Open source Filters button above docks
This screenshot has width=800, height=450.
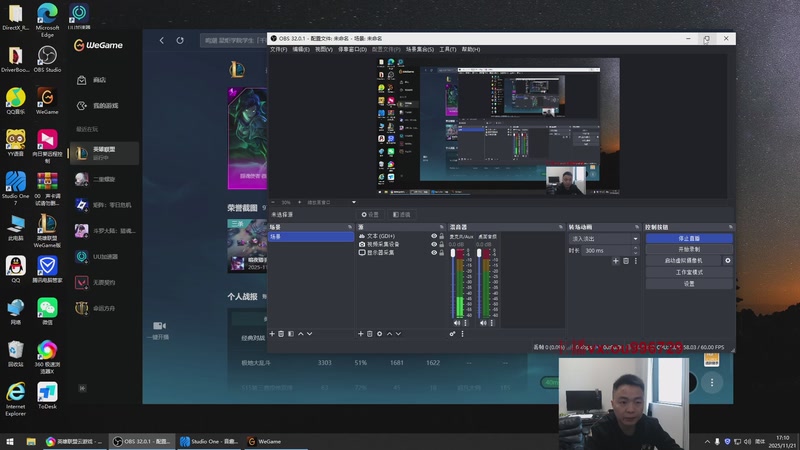click(x=402, y=215)
